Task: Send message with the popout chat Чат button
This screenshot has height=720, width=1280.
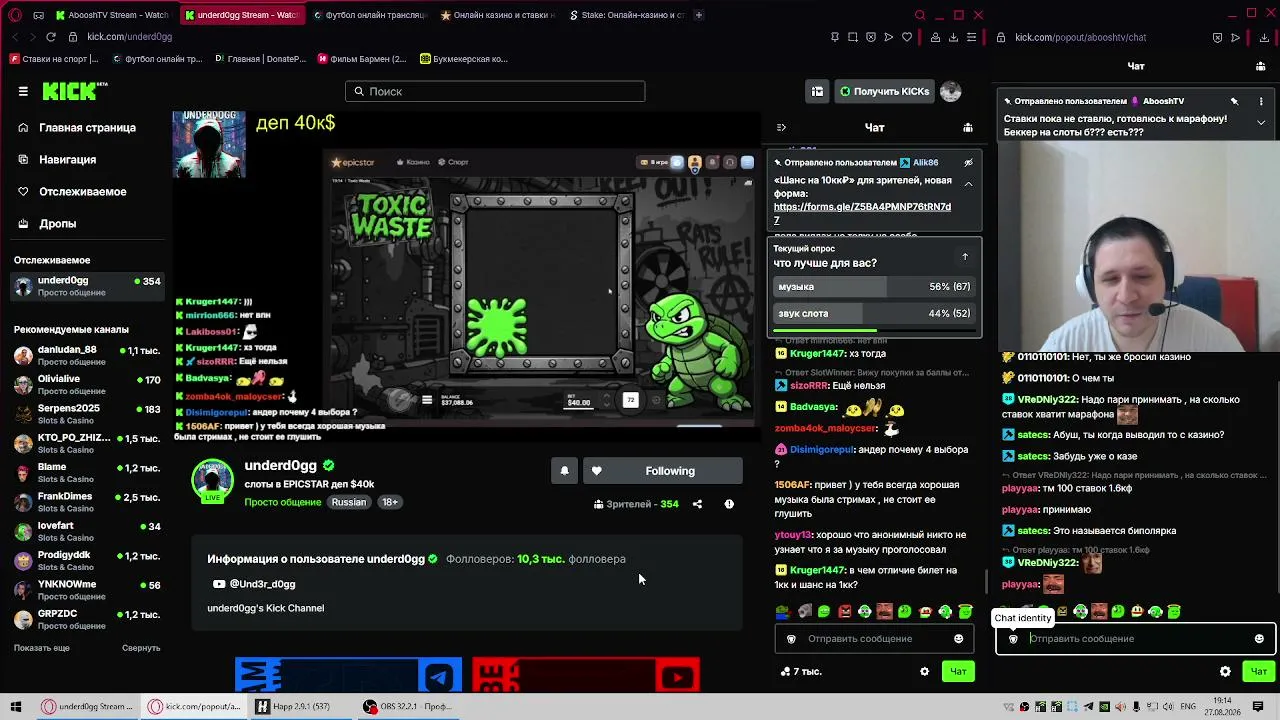Action: pos(1259,672)
